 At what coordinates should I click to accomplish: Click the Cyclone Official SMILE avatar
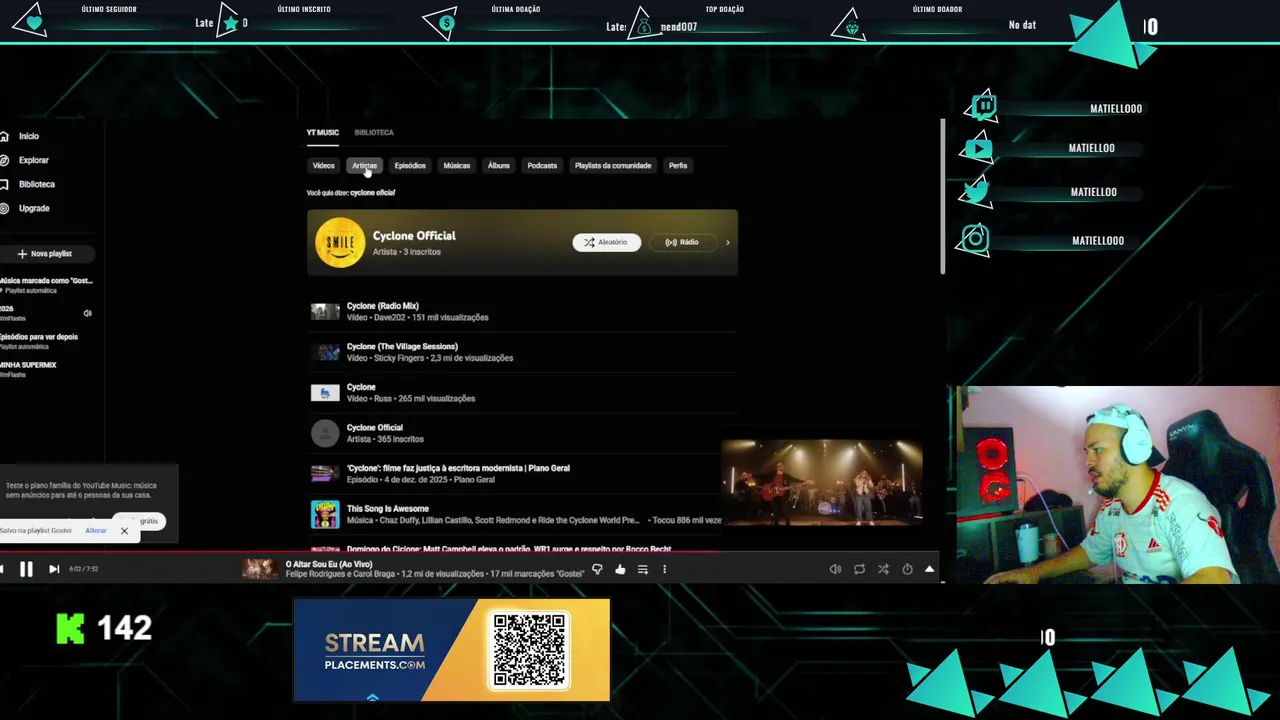point(340,243)
